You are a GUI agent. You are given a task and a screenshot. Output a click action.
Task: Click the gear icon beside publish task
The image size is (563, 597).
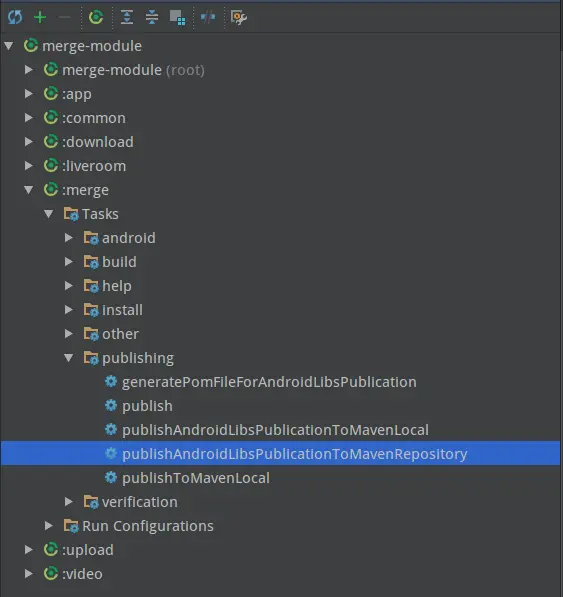pyautogui.click(x=111, y=405)
